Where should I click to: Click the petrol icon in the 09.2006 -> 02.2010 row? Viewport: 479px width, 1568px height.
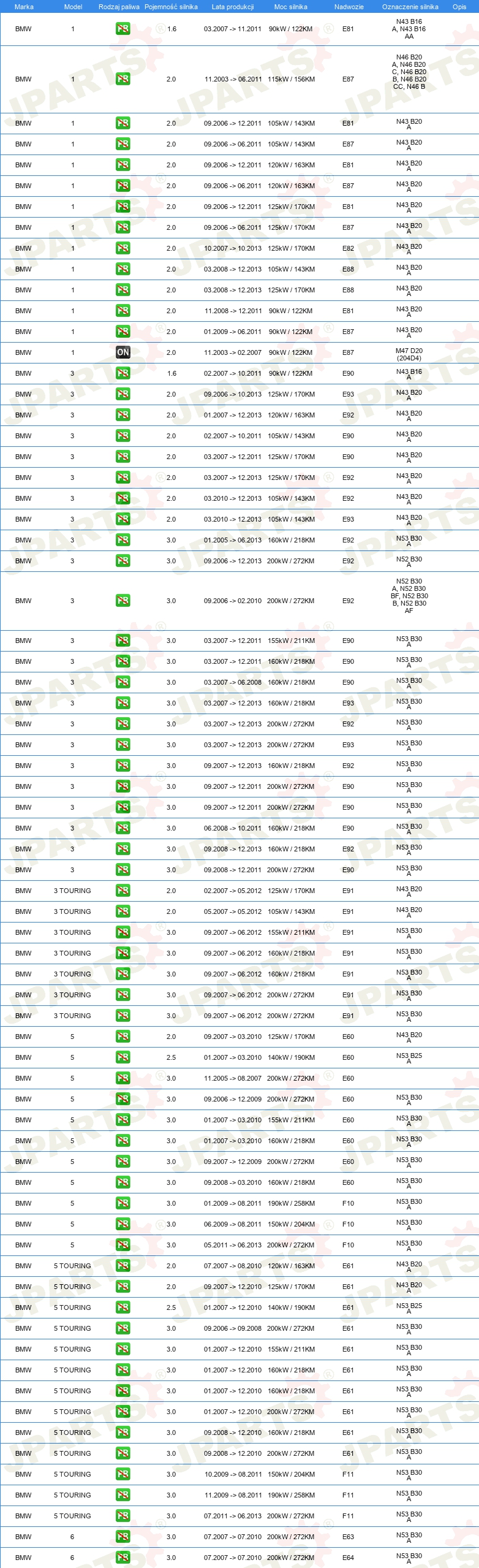[x=123, y=601]
